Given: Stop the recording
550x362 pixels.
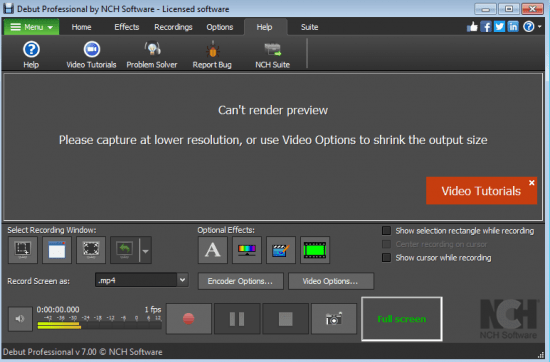Looking at the screenshot, I should [286, 319].
